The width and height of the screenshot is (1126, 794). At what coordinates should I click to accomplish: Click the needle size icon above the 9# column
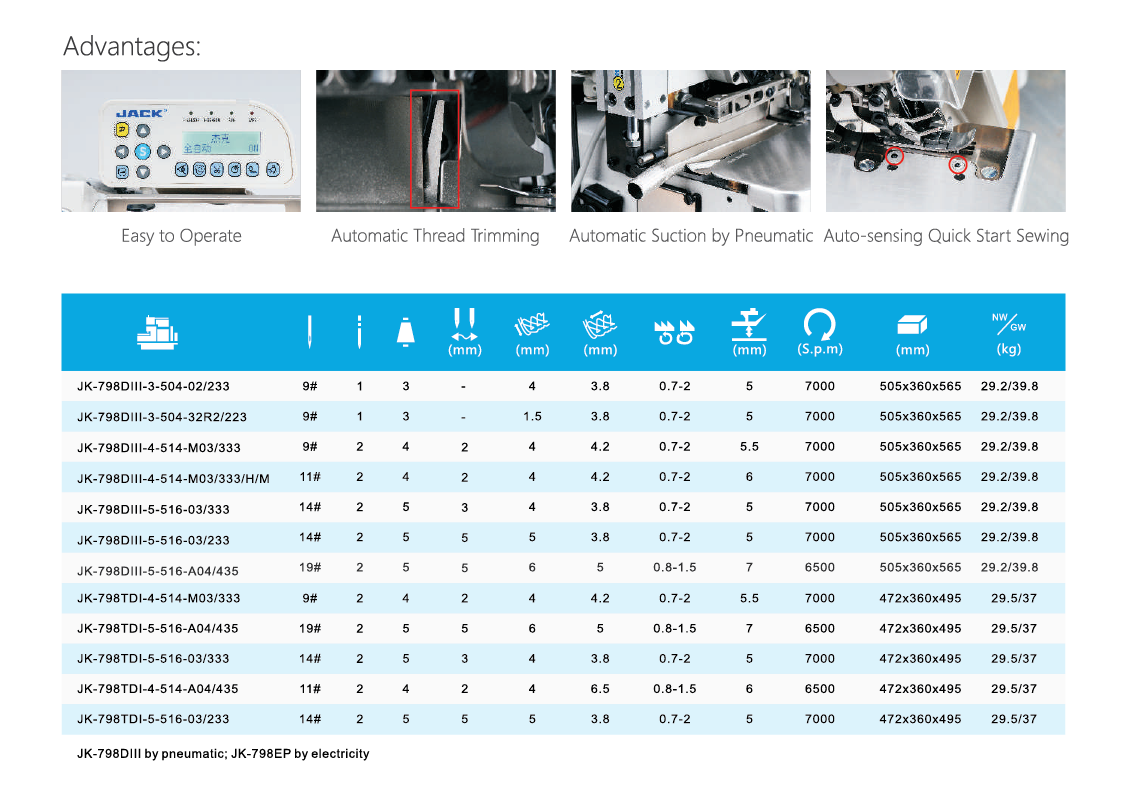310,332
